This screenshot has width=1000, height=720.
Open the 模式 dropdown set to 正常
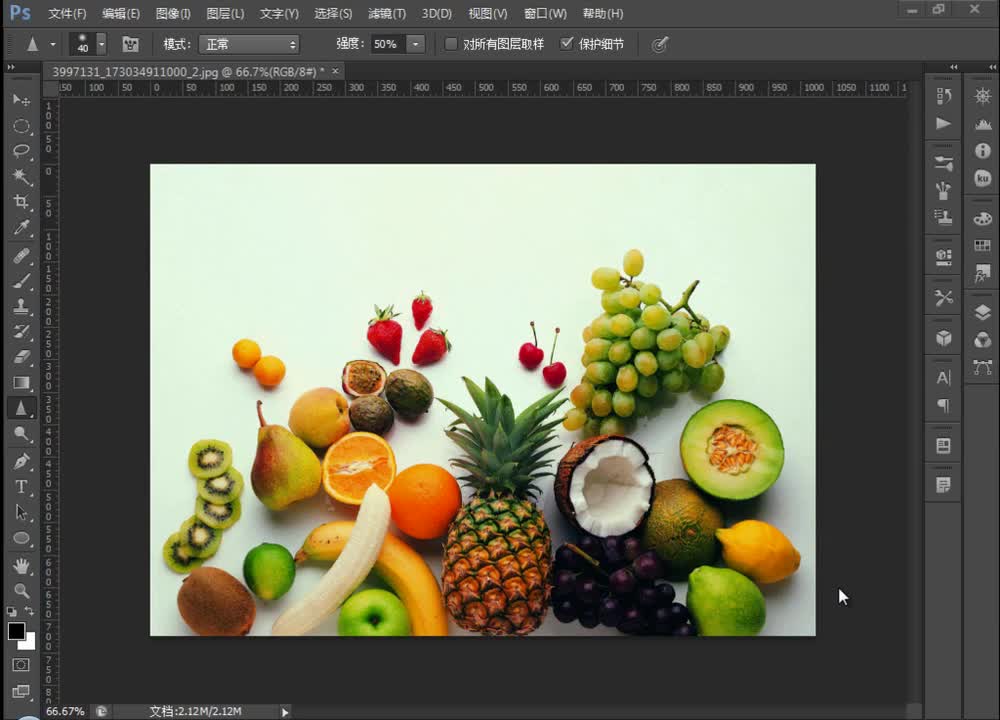pyautogui.click(x=249, y=44)
